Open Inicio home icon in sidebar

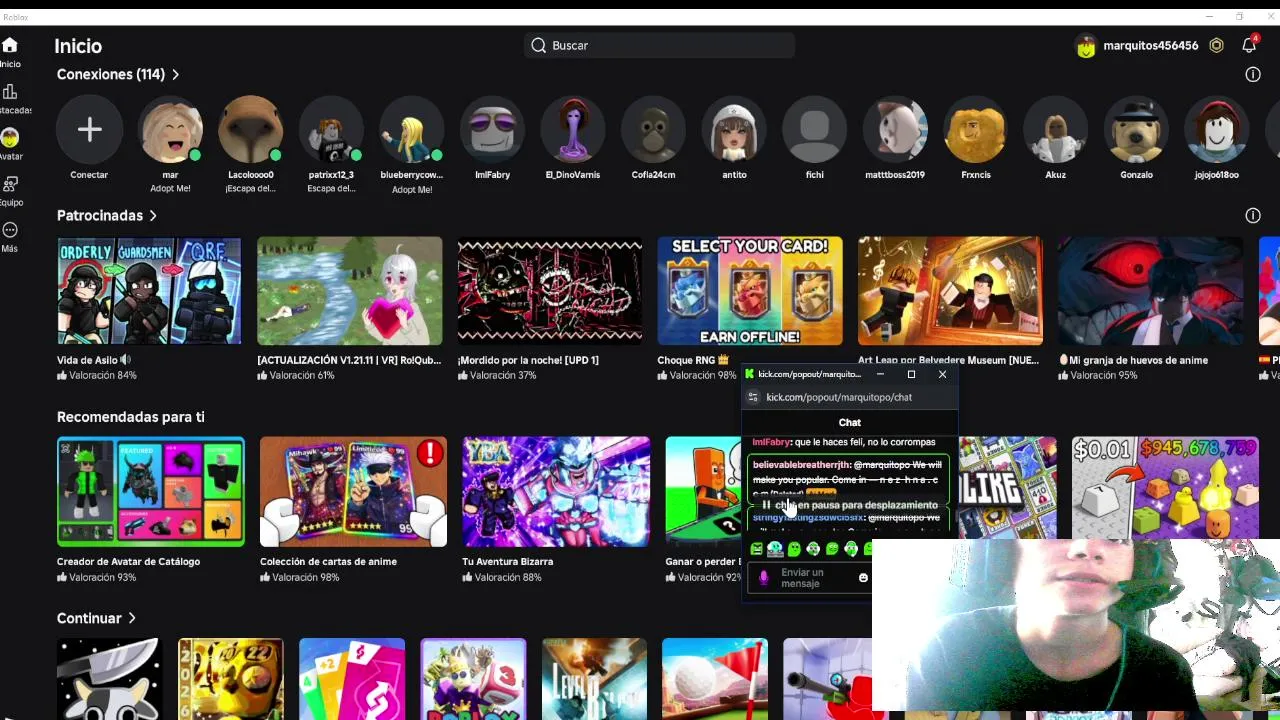tap(10, 46)
